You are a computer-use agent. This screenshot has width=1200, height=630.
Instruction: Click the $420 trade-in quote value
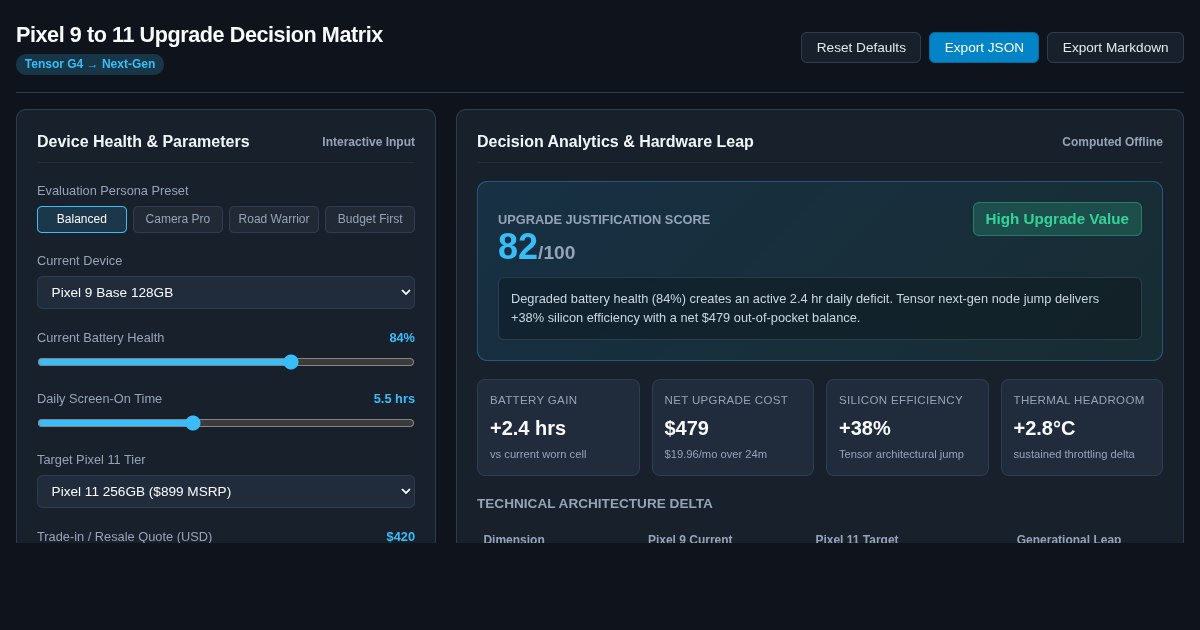pos(401,537)
